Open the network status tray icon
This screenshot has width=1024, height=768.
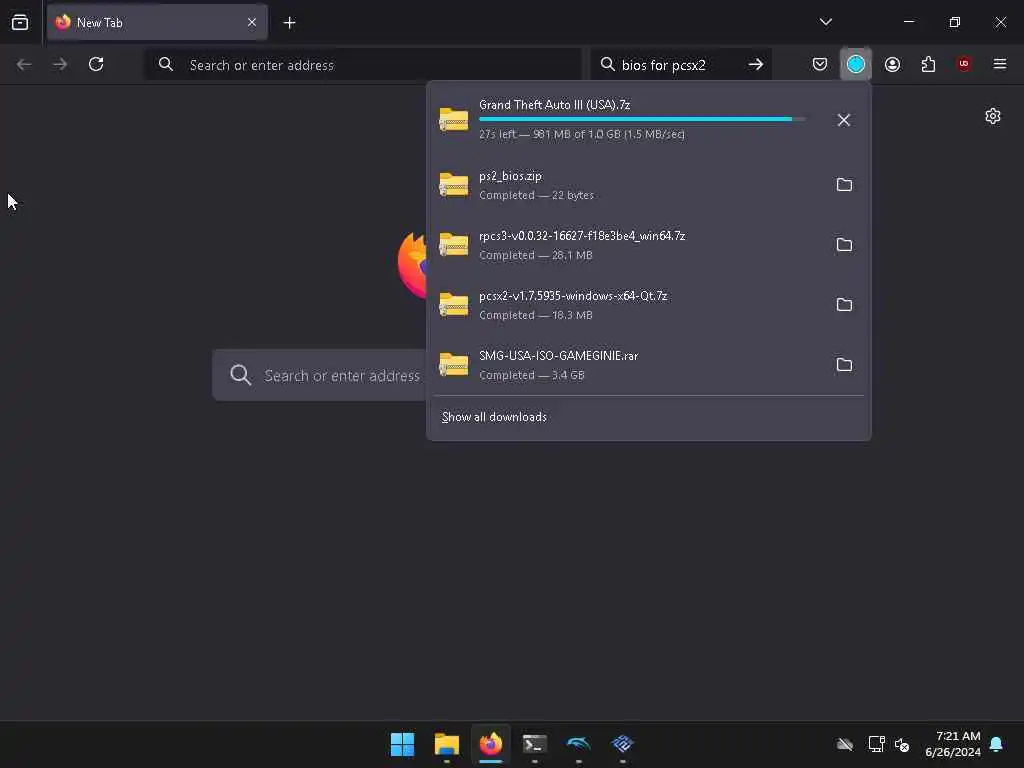coord(876,744)
